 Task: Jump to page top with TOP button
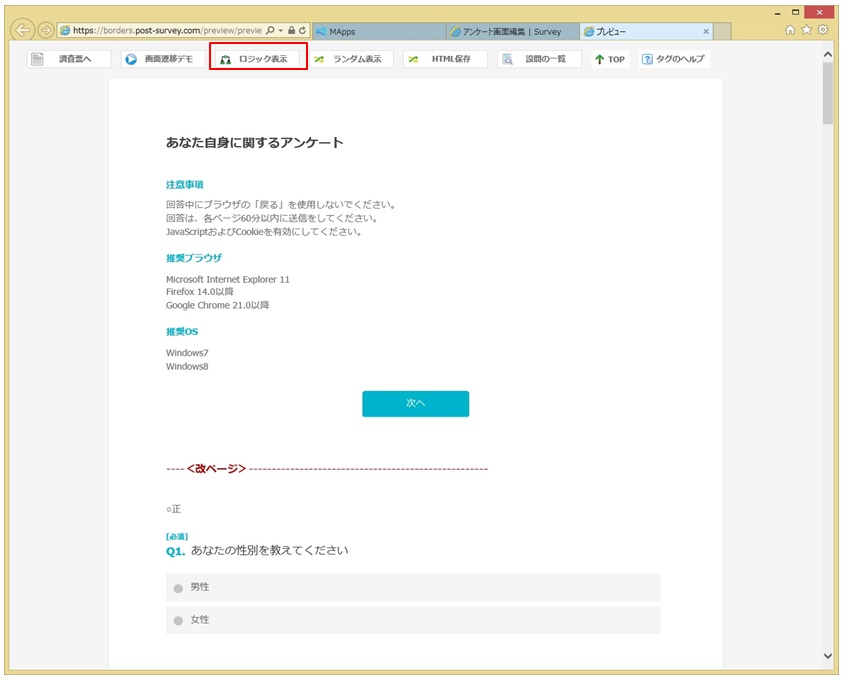coord(610,59)
